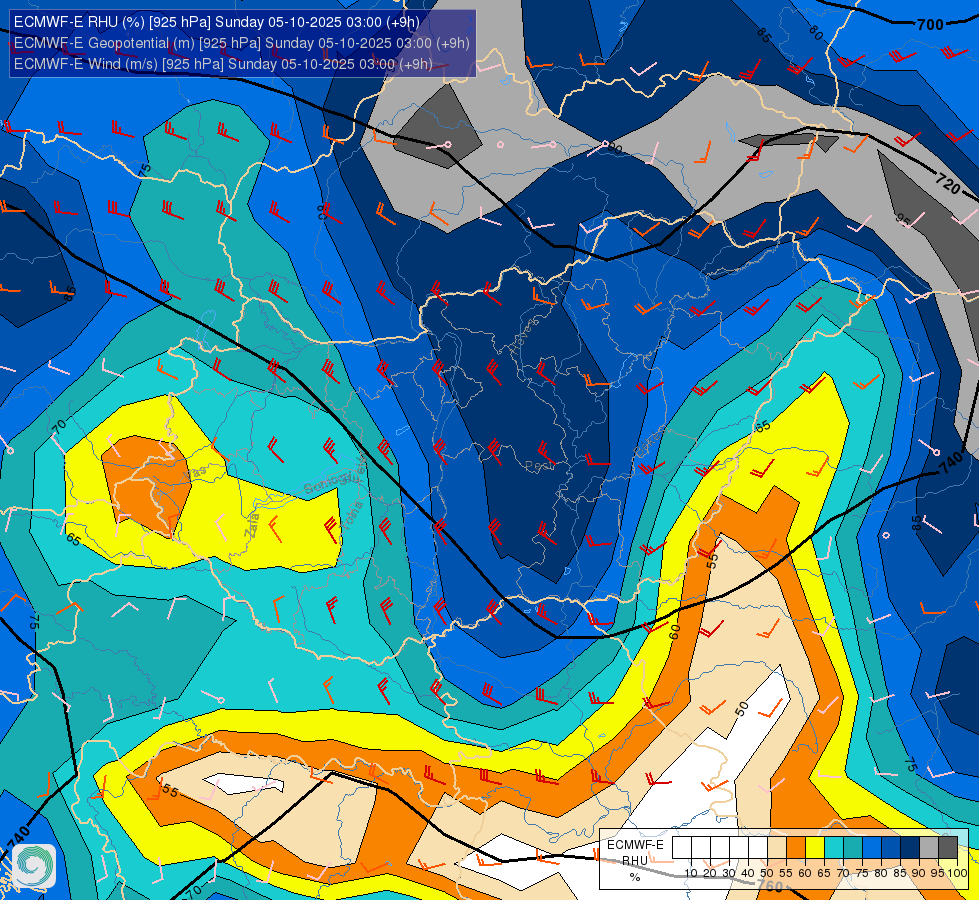The height and width of the screenshot is (900, 979).
Task: Pick the light gray 90–95 legend swatch
Action: (929, 847)
